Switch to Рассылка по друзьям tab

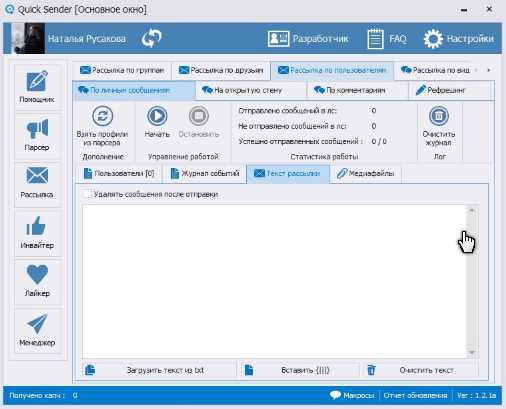click(221, 70)
